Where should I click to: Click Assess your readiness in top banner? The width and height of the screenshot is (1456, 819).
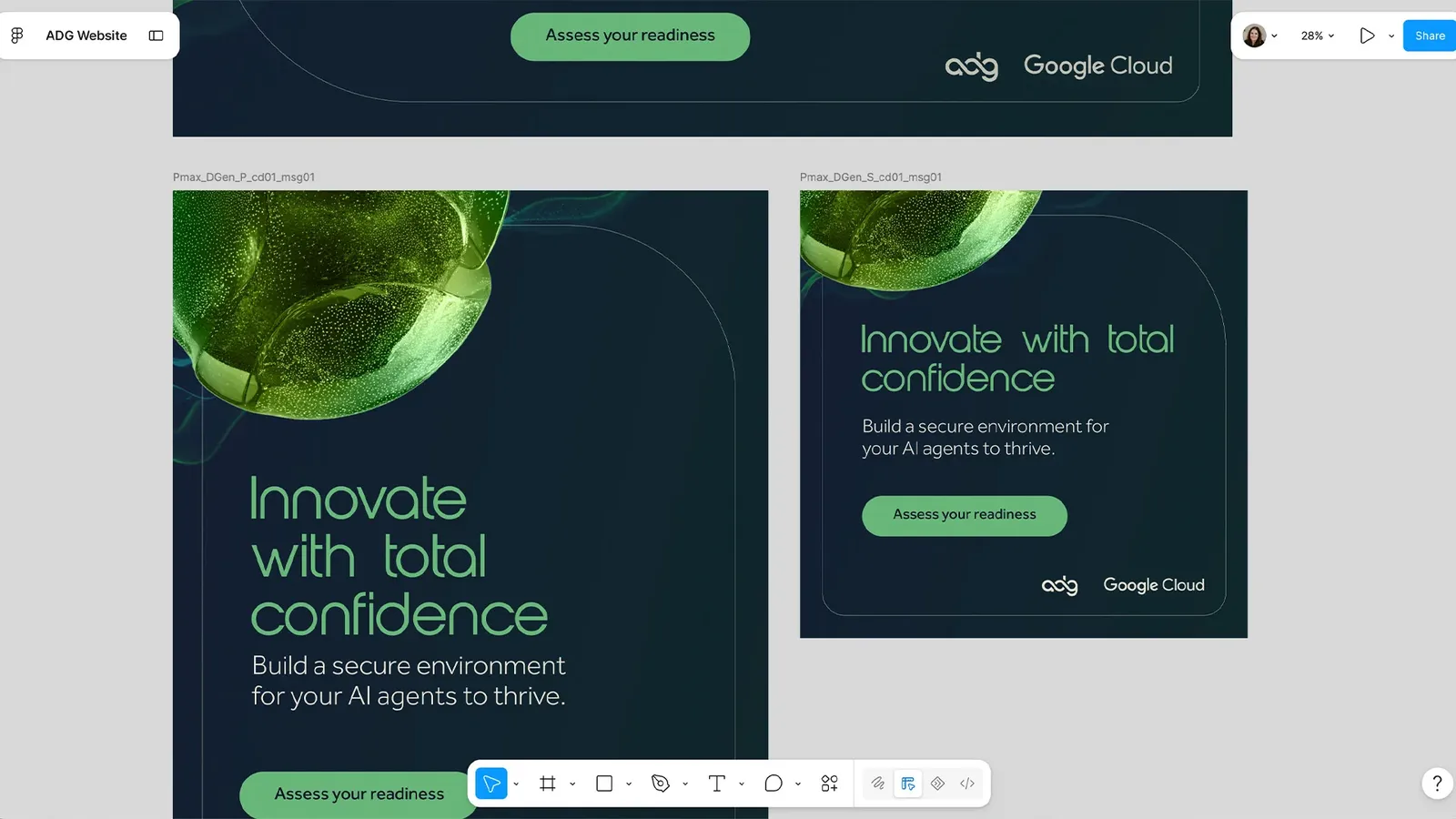[x=631, y=36]
